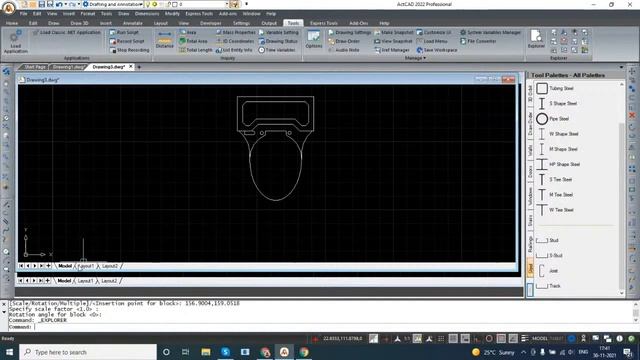This screenshot has width=640, height=360.
Task: Click Run Script
Action: pos(124,32)
